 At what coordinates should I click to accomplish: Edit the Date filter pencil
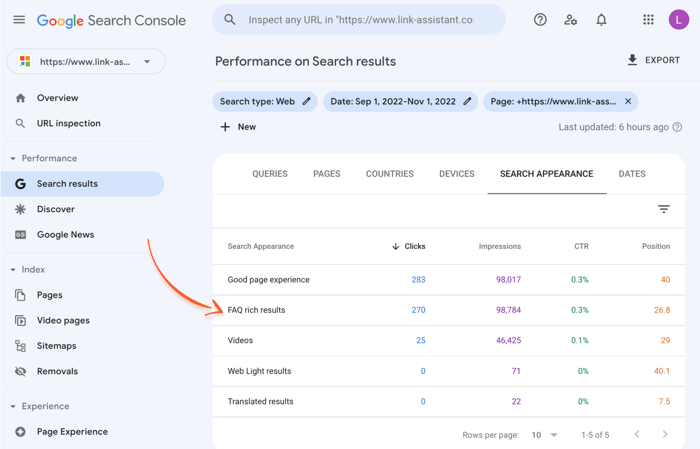[467, 101]
